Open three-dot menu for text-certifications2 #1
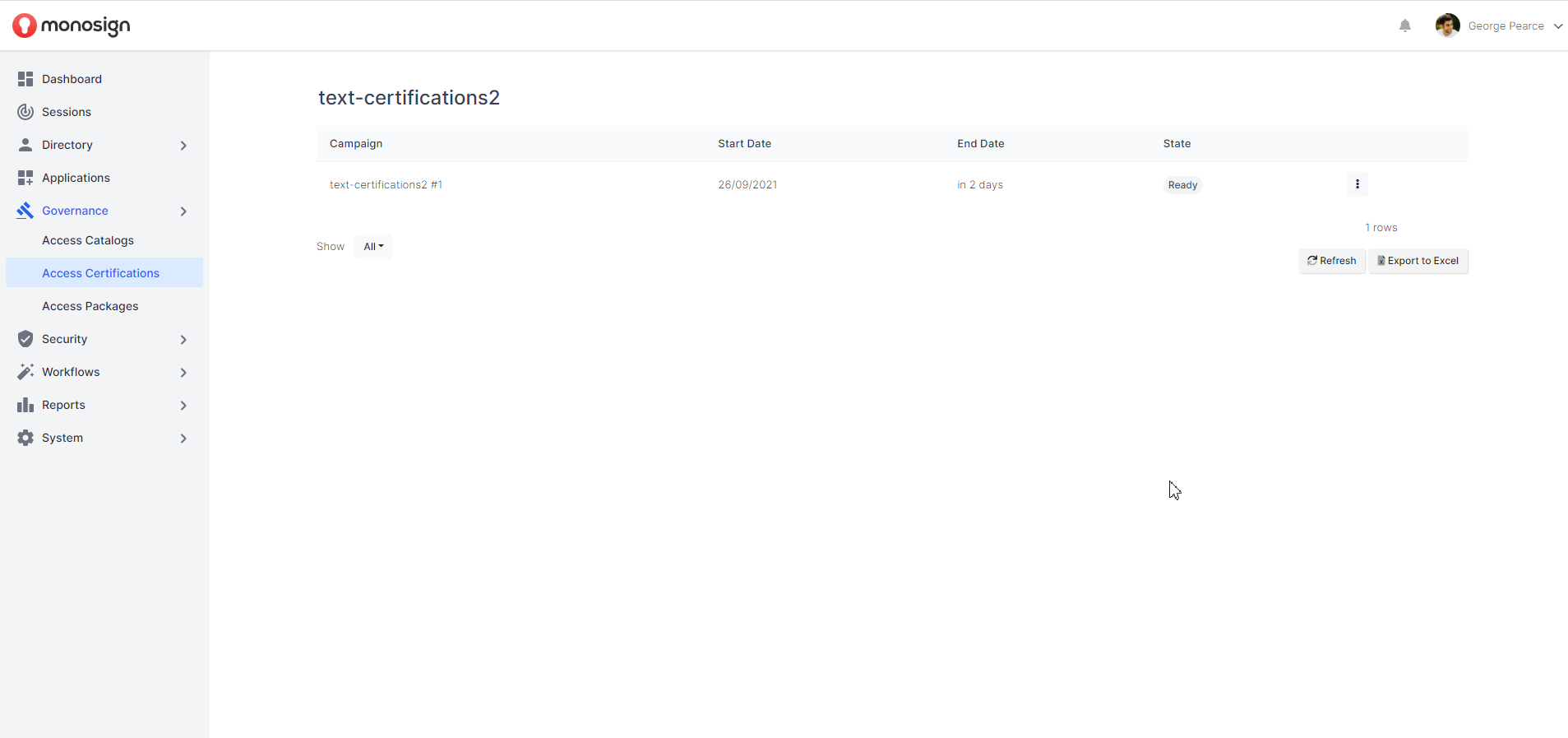This screenshot has height=738, width=1568. [1357, 184]
